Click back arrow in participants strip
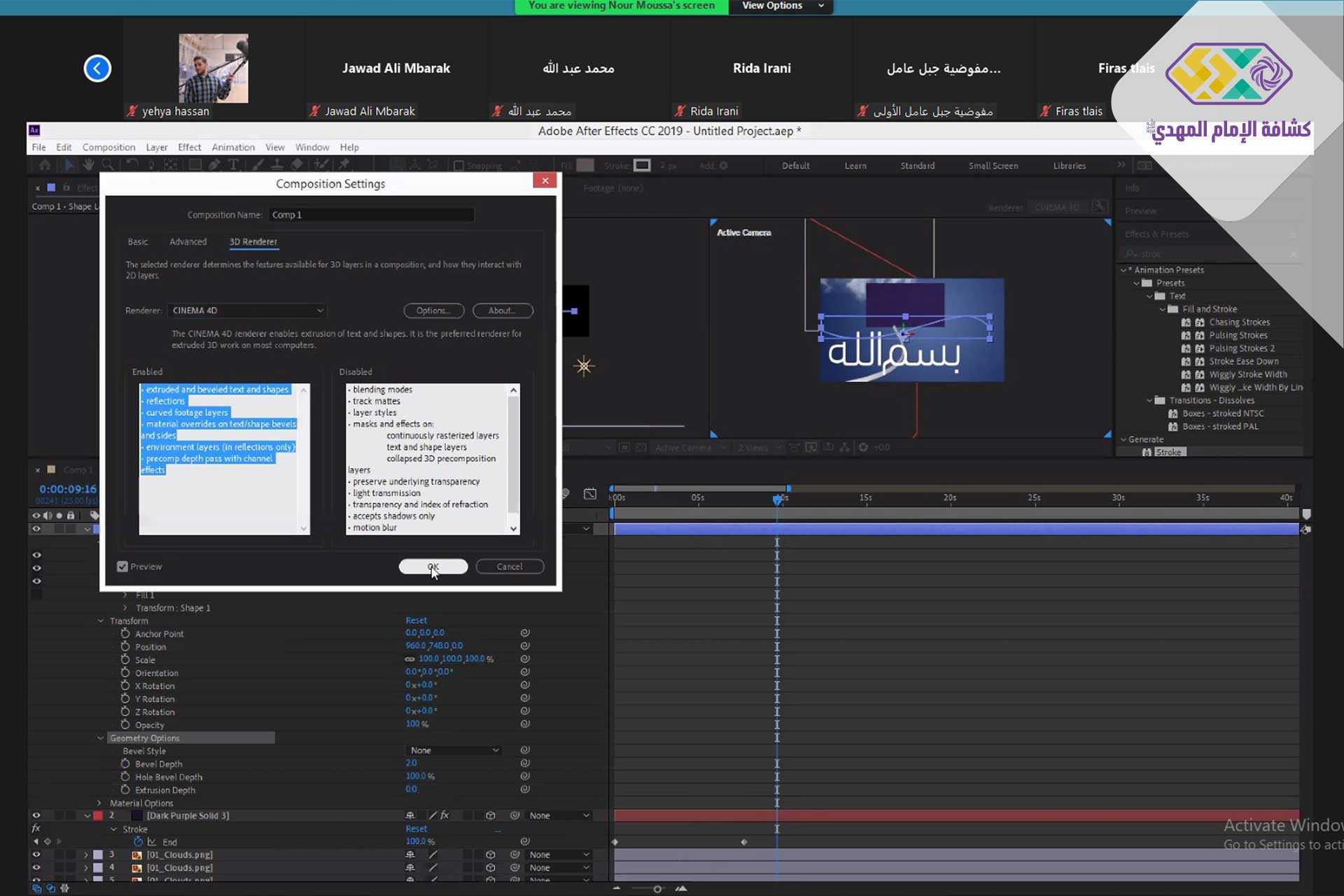Screen dimensions: 1344x896 [97, 69]
